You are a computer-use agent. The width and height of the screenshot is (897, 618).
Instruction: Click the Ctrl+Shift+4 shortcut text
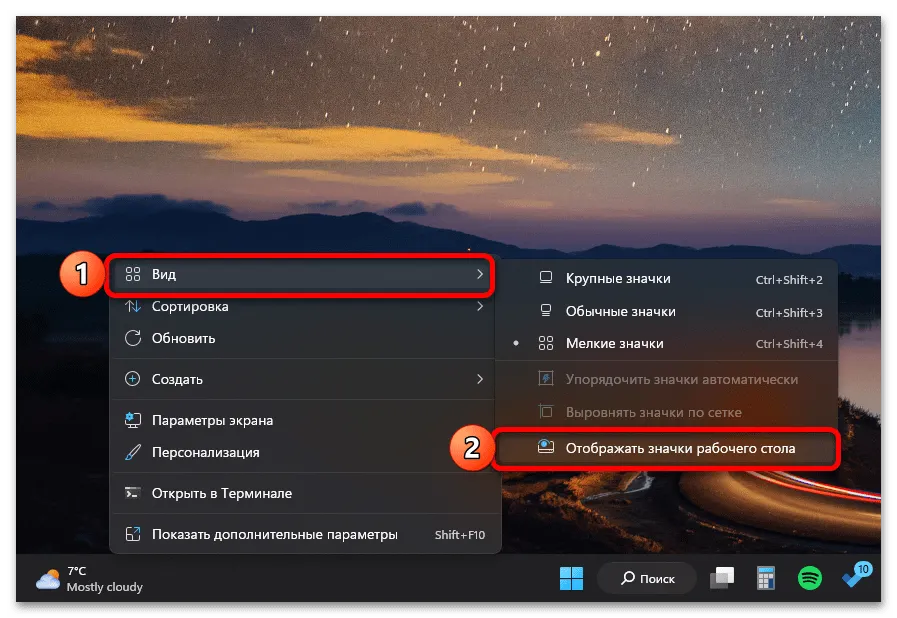coord(789,344)
